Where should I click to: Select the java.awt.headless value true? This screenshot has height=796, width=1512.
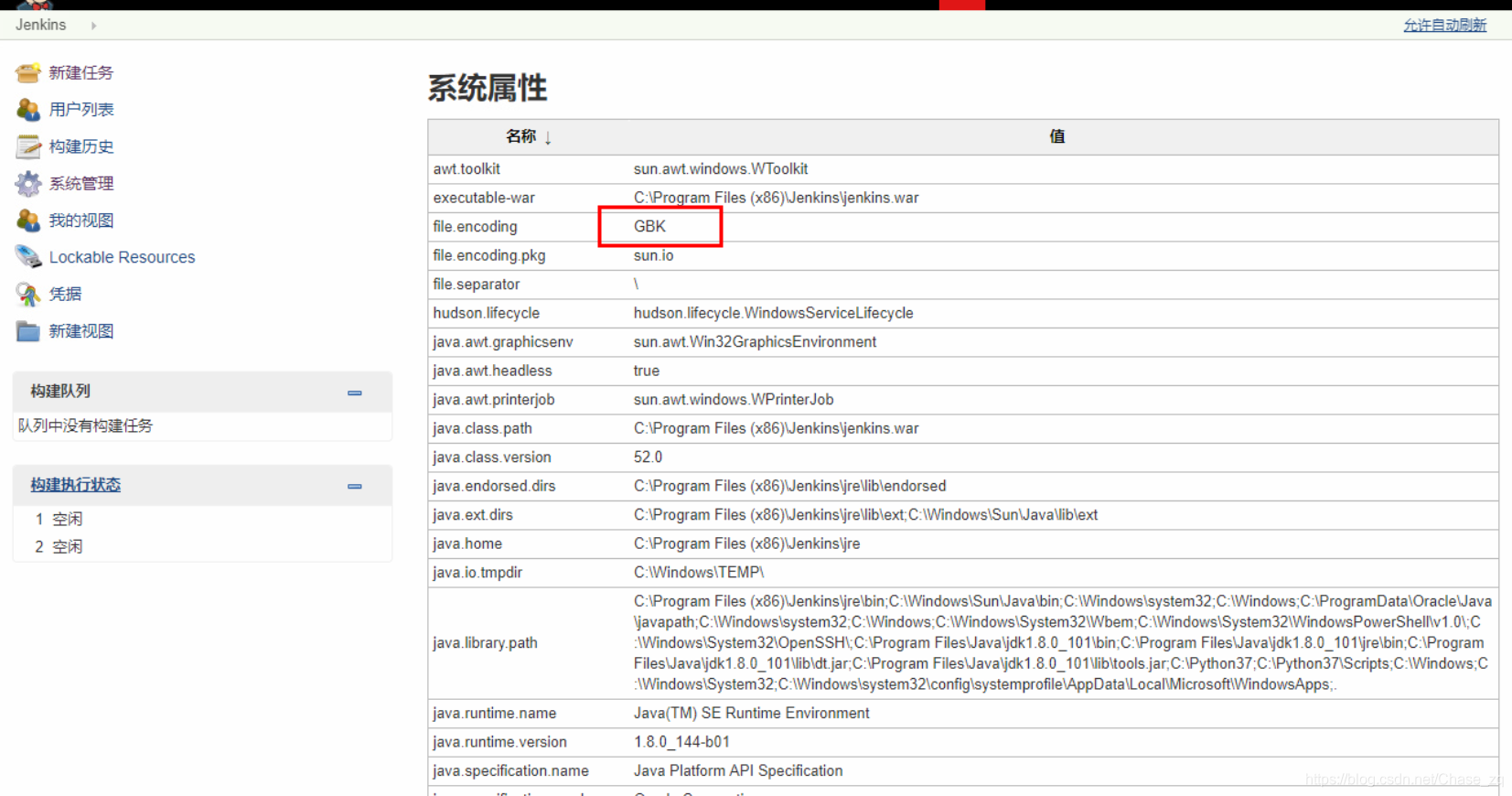[647, 371]
